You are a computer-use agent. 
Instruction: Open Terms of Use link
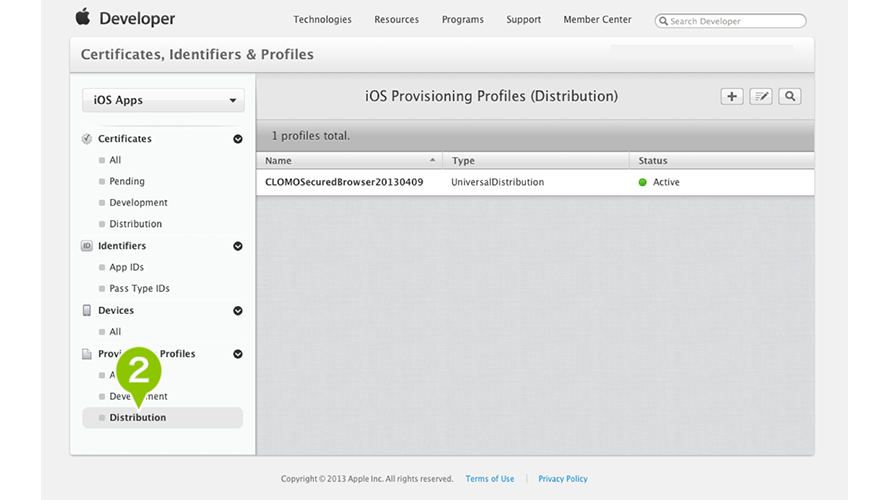[x=490, y=478]
